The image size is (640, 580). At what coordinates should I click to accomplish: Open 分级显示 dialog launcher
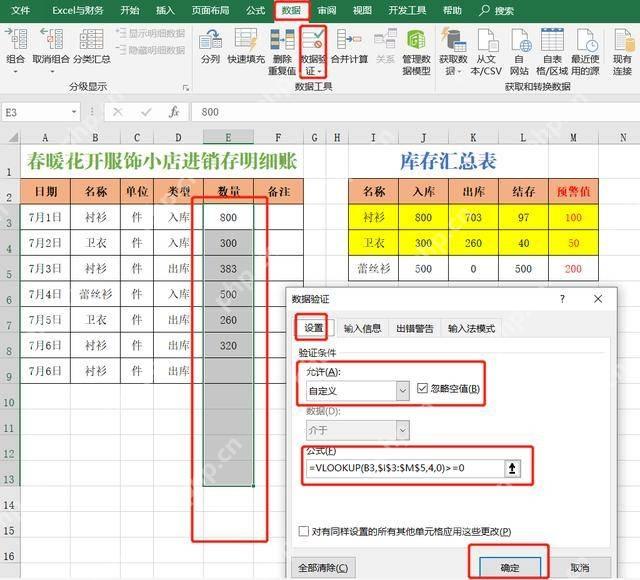[x=186, y=87]
